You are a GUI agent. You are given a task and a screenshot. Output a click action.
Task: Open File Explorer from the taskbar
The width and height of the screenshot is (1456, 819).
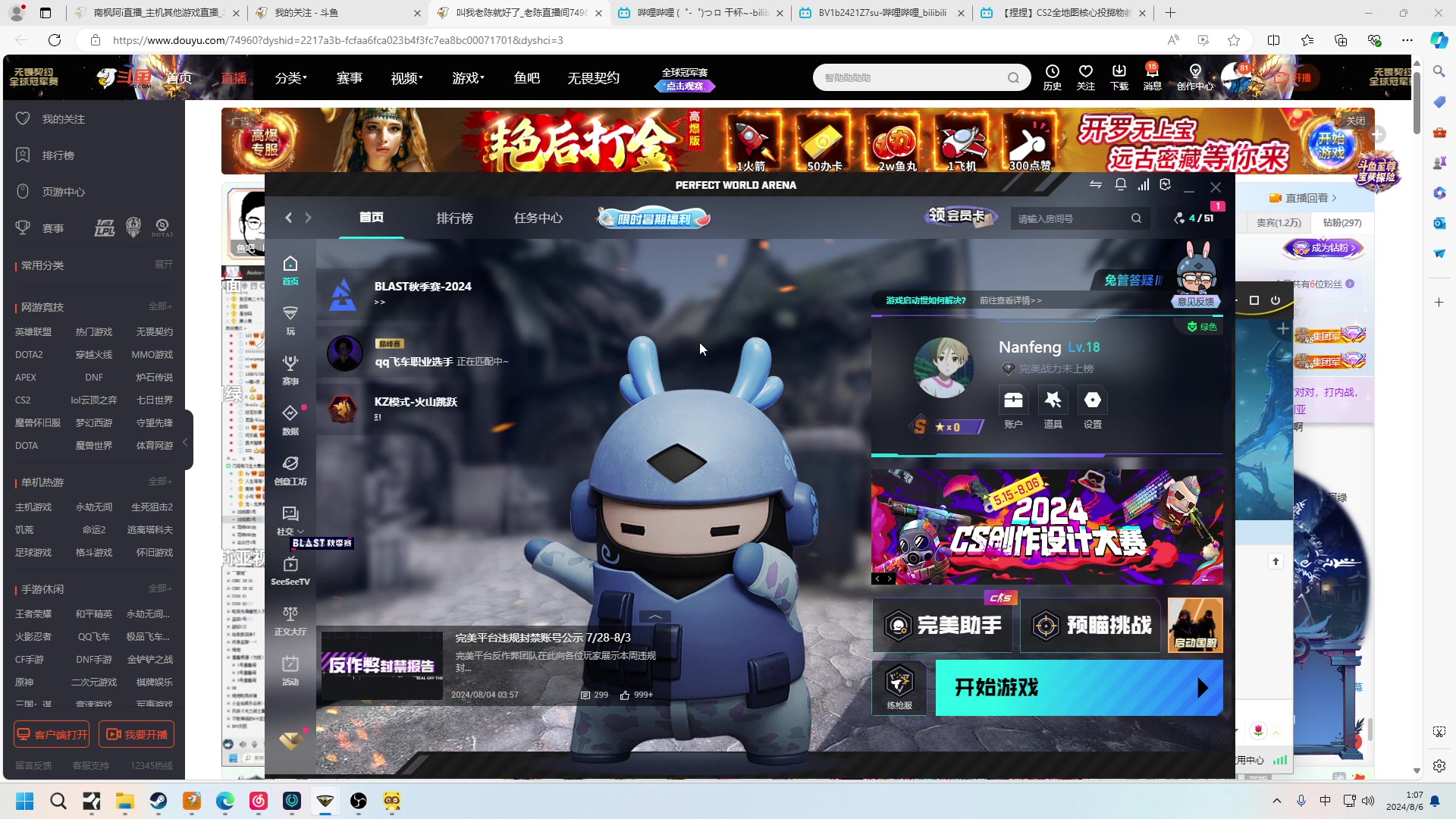[x=125, y=801]
